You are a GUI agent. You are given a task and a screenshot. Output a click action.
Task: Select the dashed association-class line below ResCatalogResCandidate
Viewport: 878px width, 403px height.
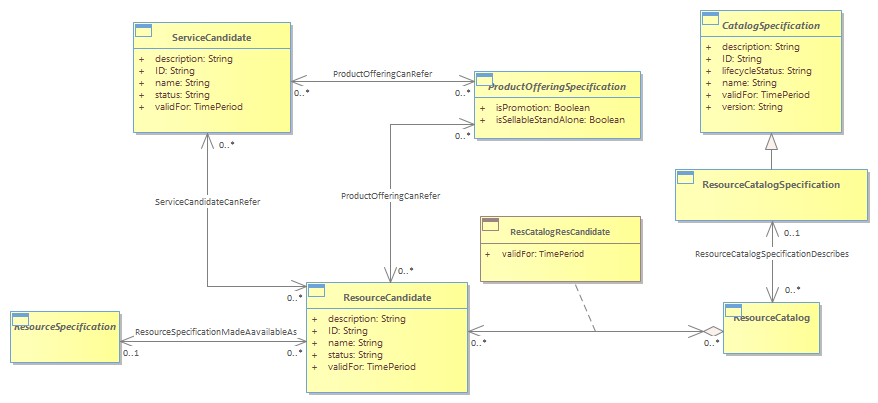pyautogui.click(x=585, y=307)
